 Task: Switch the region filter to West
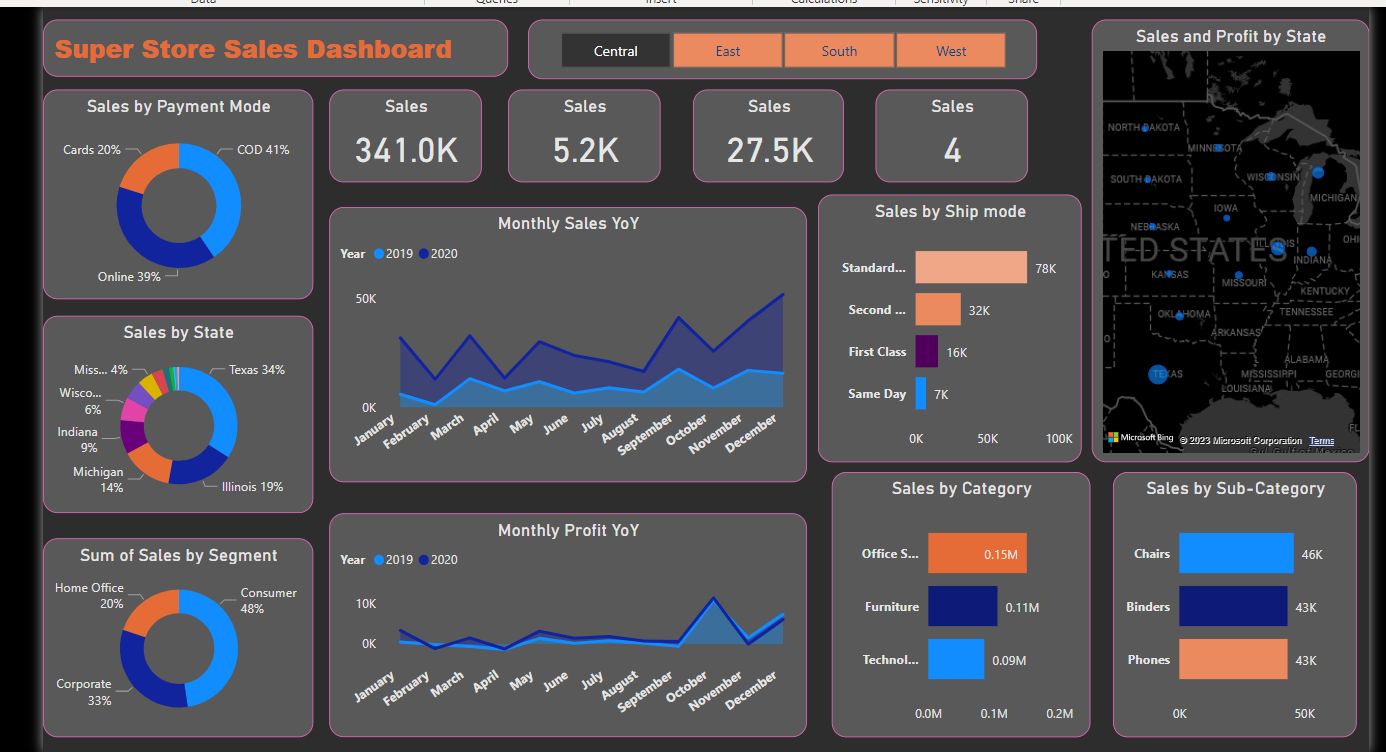click(x=951, y=51)
